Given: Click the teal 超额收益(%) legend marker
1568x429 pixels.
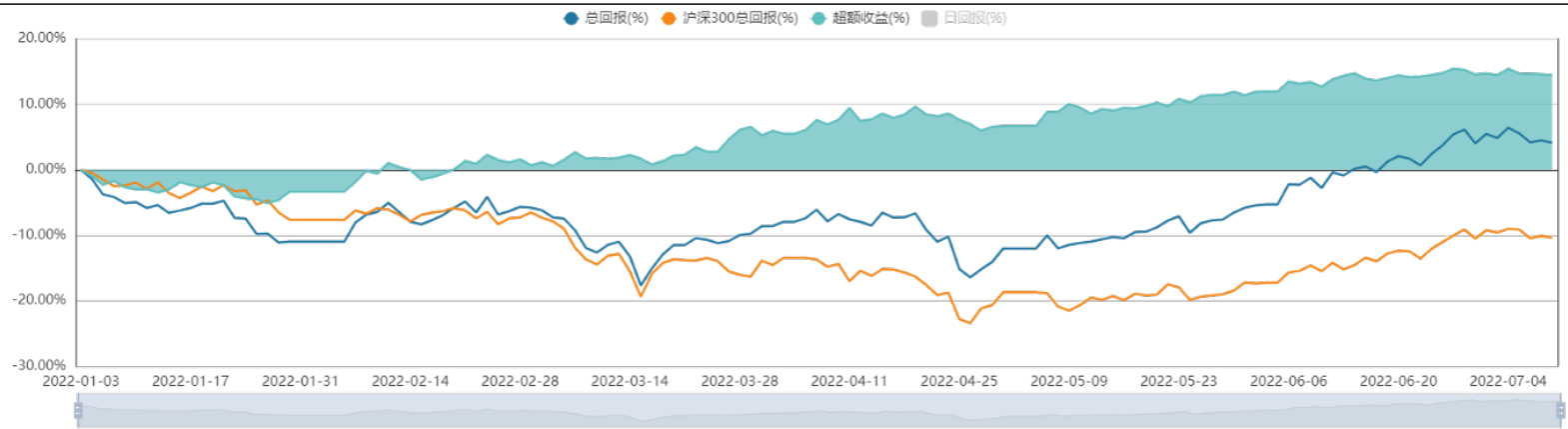Looking at the screenshot, I should pos(818,18).
